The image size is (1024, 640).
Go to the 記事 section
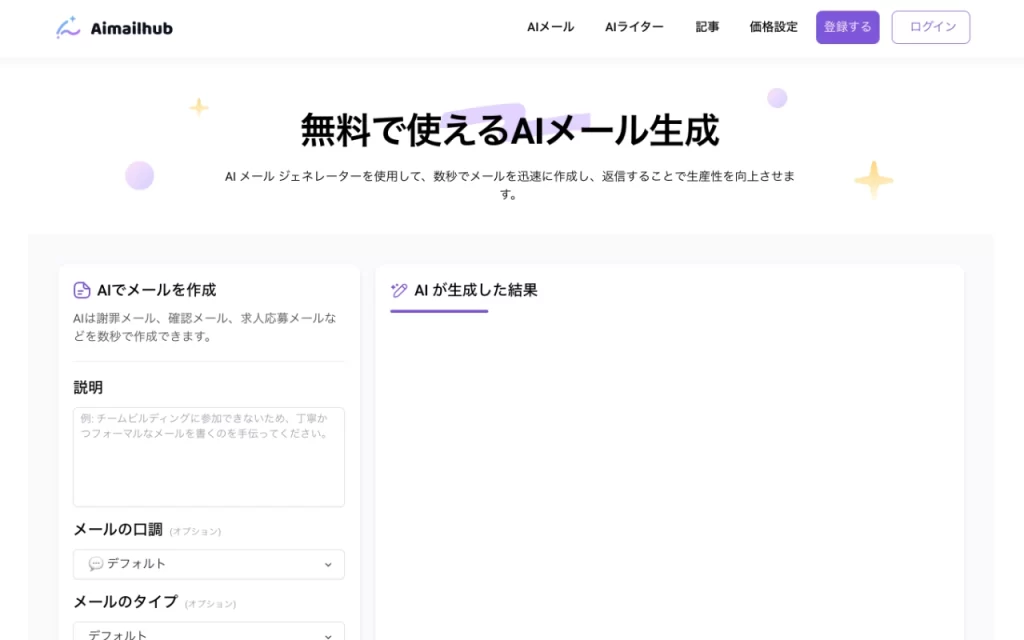(x=708, y=27)
